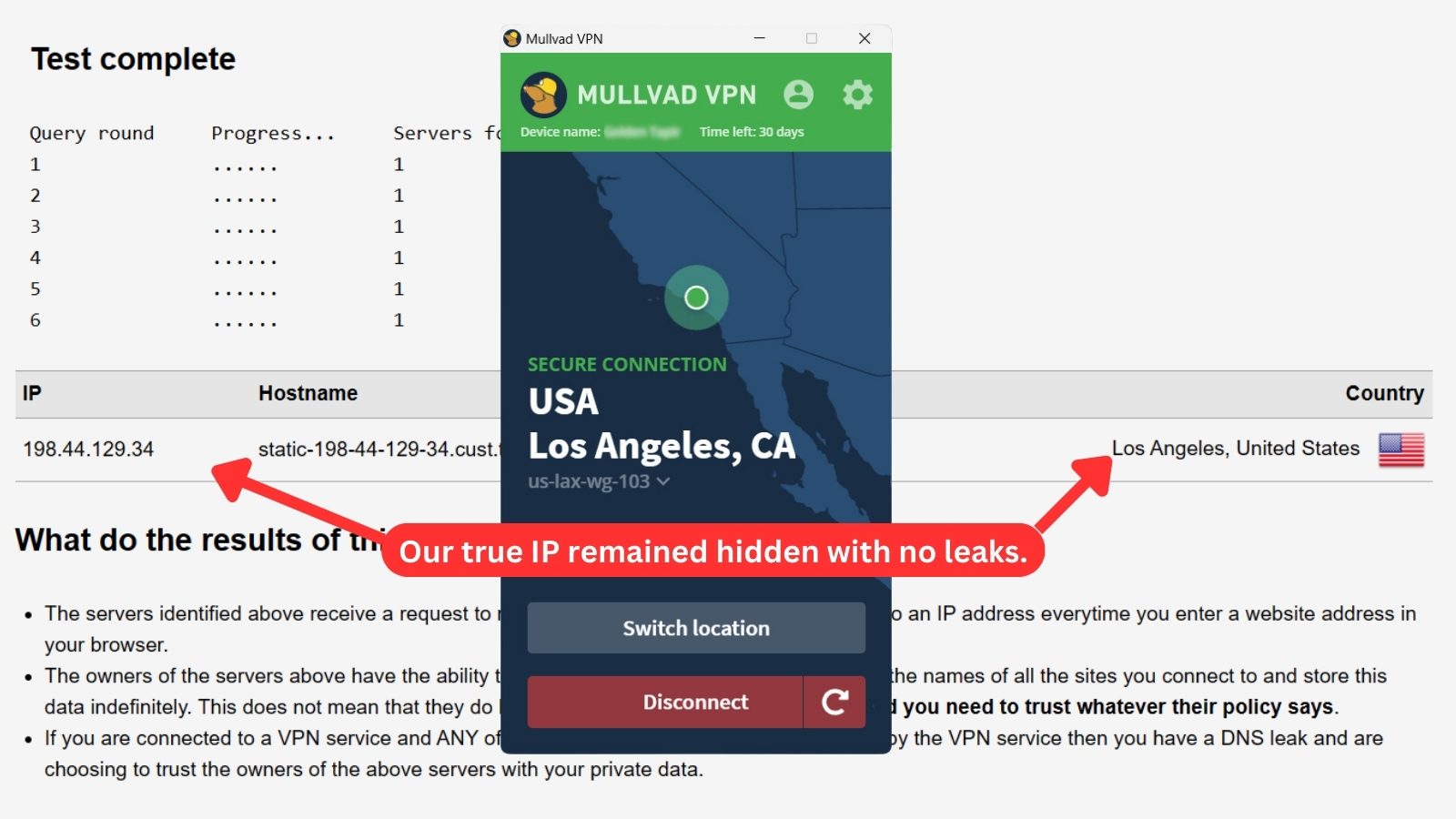Open the Mullvad account icon
The image size is (1456, 819).
pos(798,94)
